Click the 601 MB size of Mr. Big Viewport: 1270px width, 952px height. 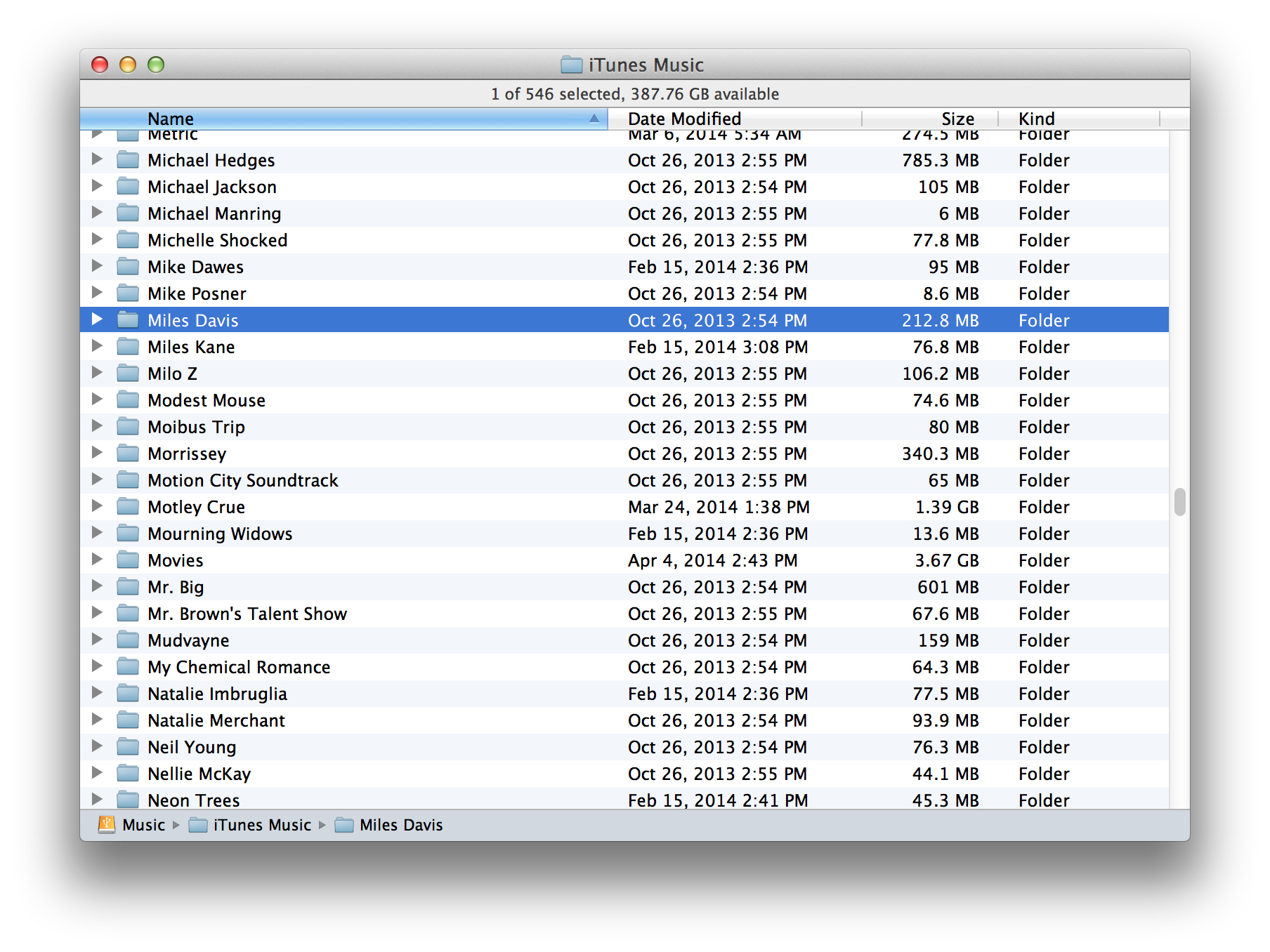(x=948, y=587)
